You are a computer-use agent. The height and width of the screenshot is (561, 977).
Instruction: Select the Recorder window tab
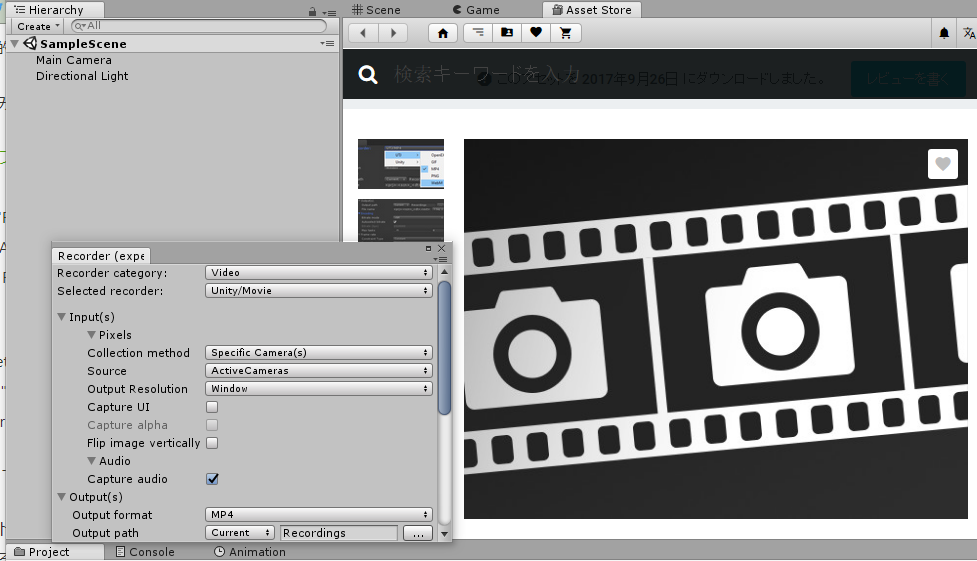coord(101,256)
